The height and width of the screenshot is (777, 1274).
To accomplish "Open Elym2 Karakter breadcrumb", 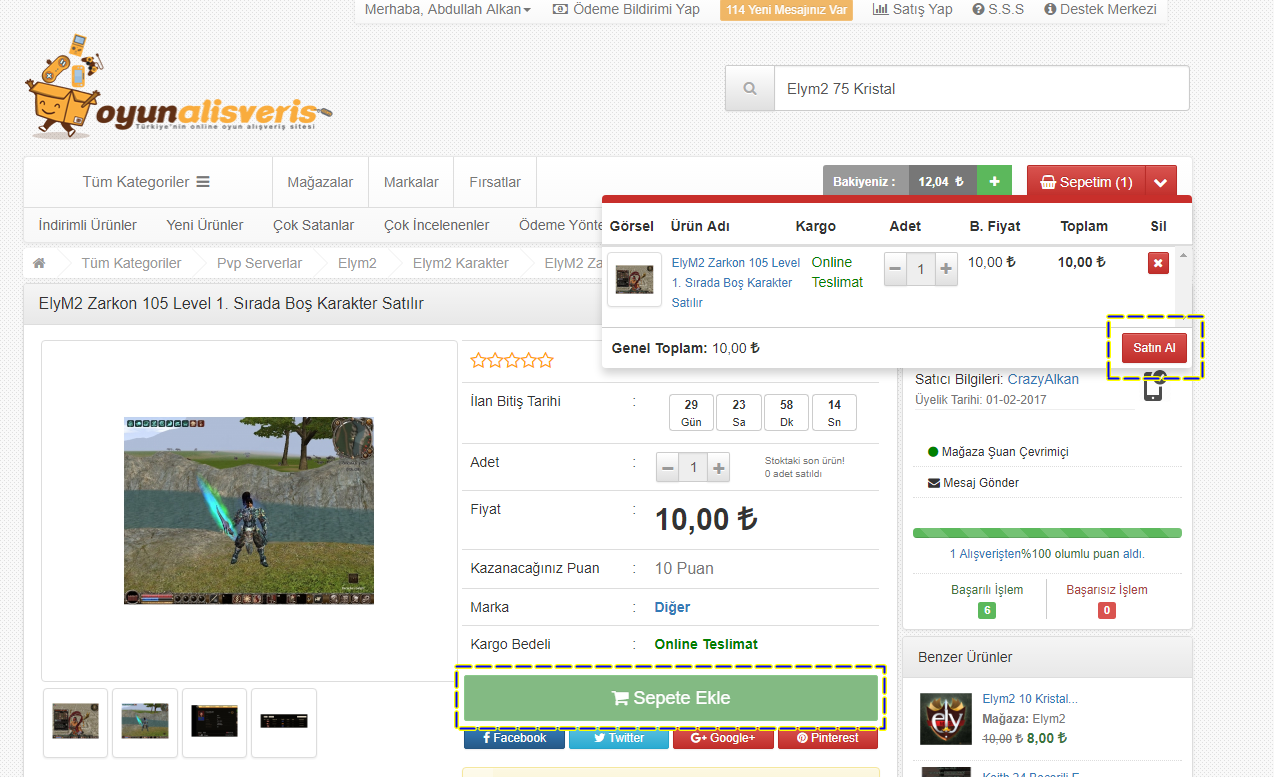I will point(461,263).
